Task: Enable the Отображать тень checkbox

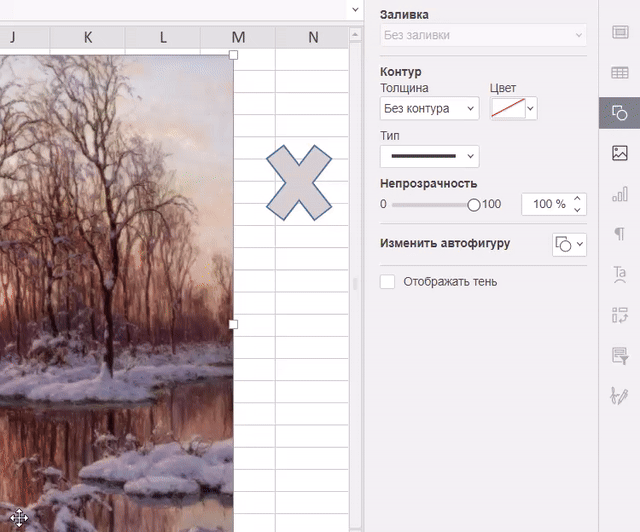Action: tap(387, 282)
